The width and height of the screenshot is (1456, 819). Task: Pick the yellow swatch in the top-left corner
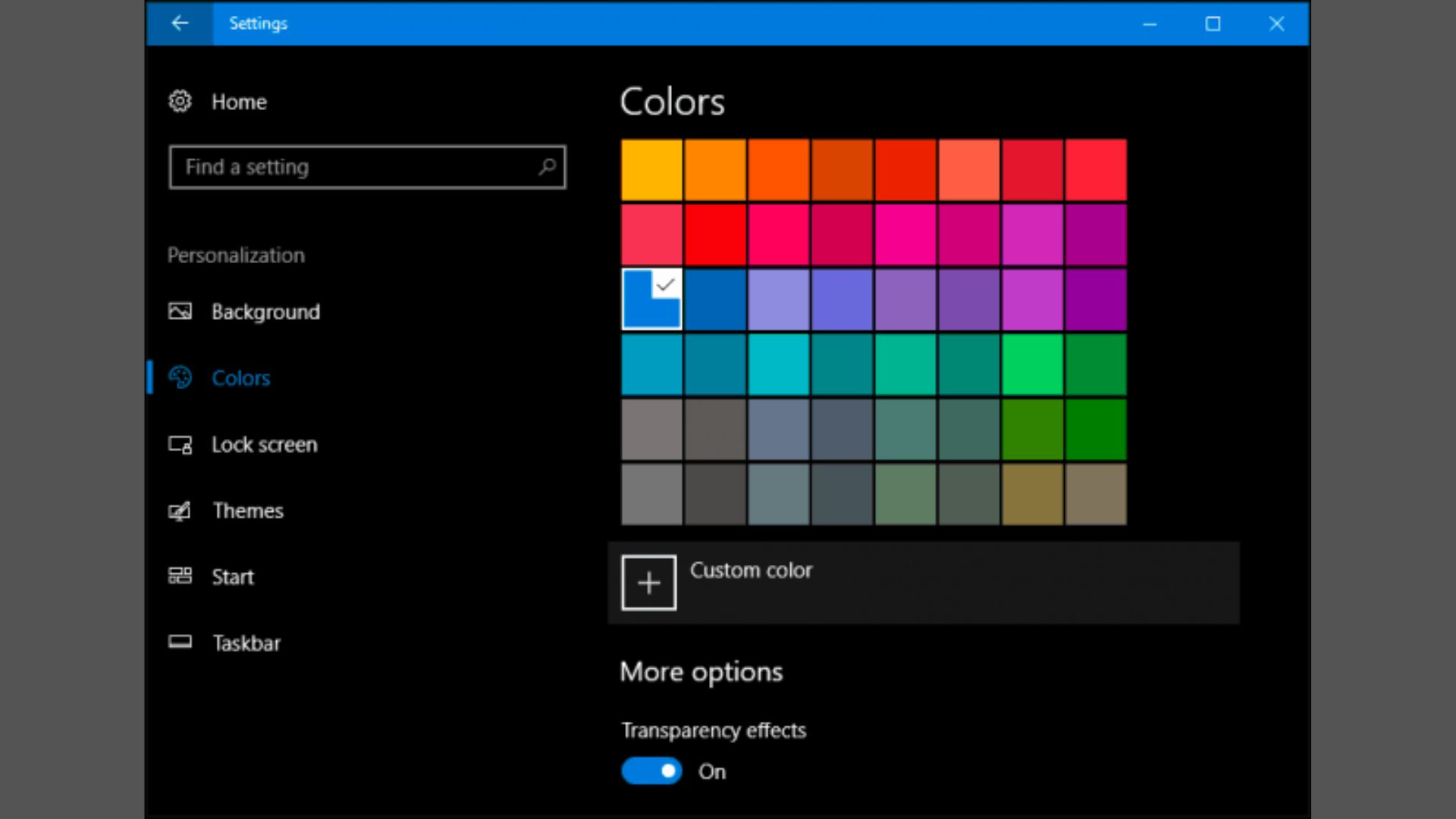[651, 169]
